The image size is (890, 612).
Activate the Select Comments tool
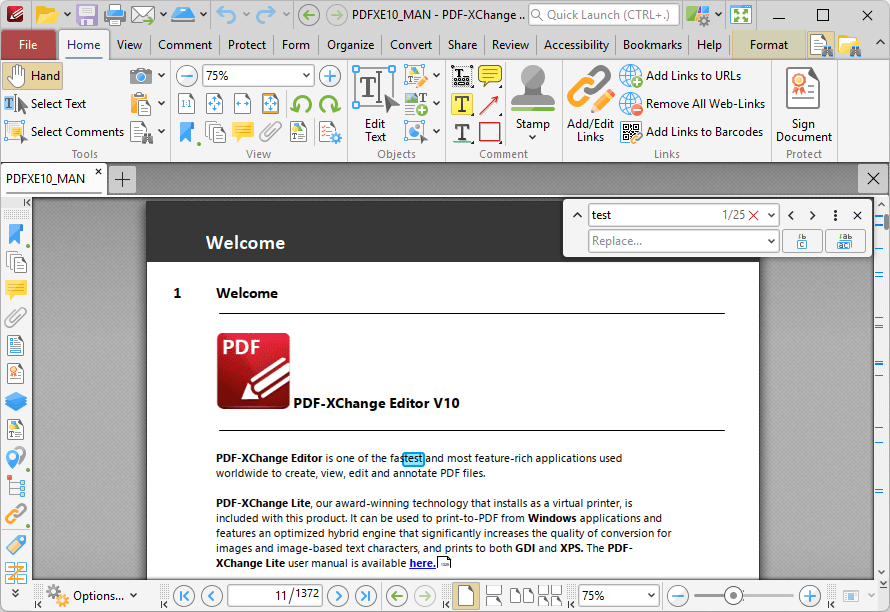coord(64,132)
